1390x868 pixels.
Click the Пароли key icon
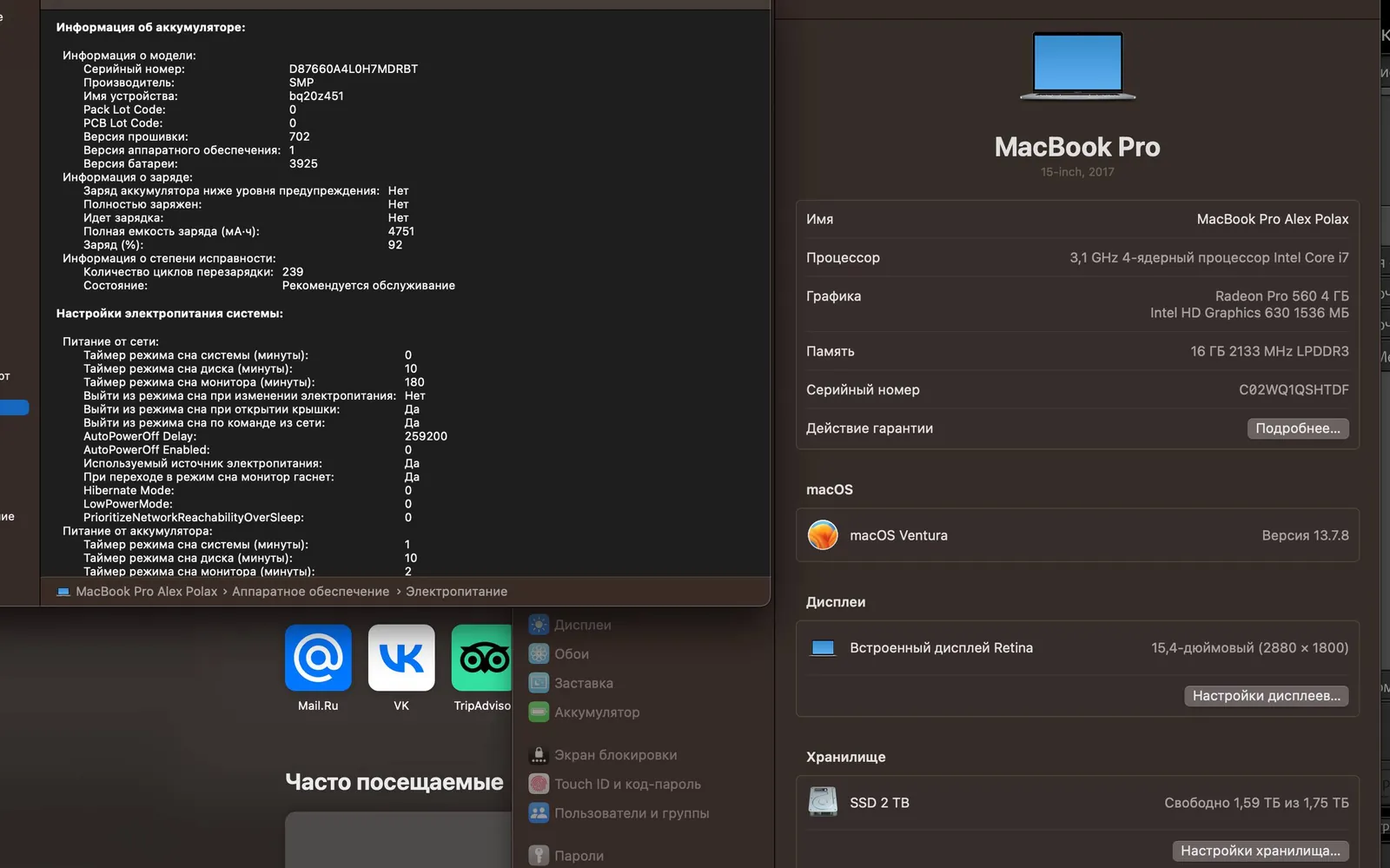point(539,855)
